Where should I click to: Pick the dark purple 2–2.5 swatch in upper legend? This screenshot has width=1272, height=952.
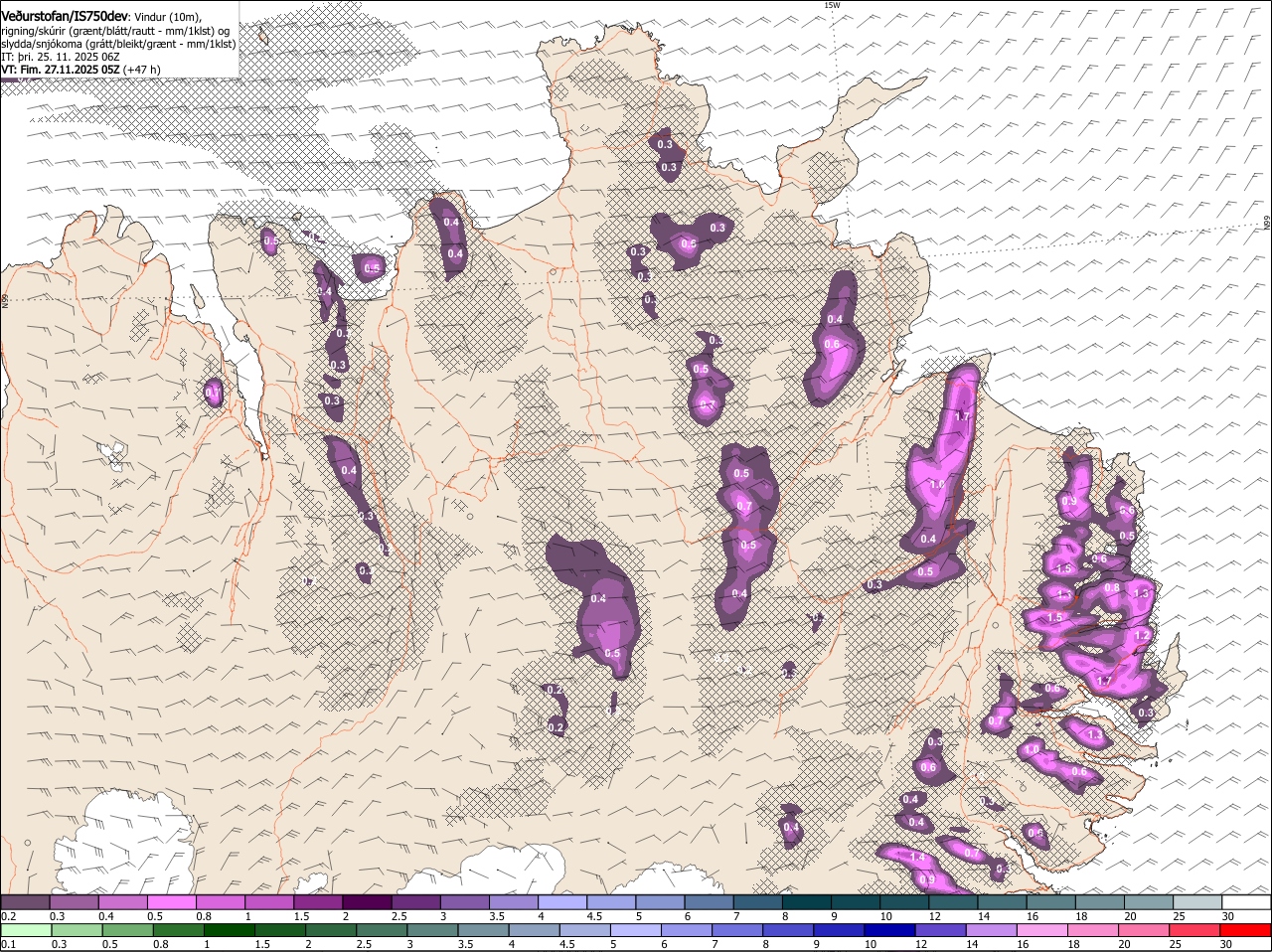point(367,902)
